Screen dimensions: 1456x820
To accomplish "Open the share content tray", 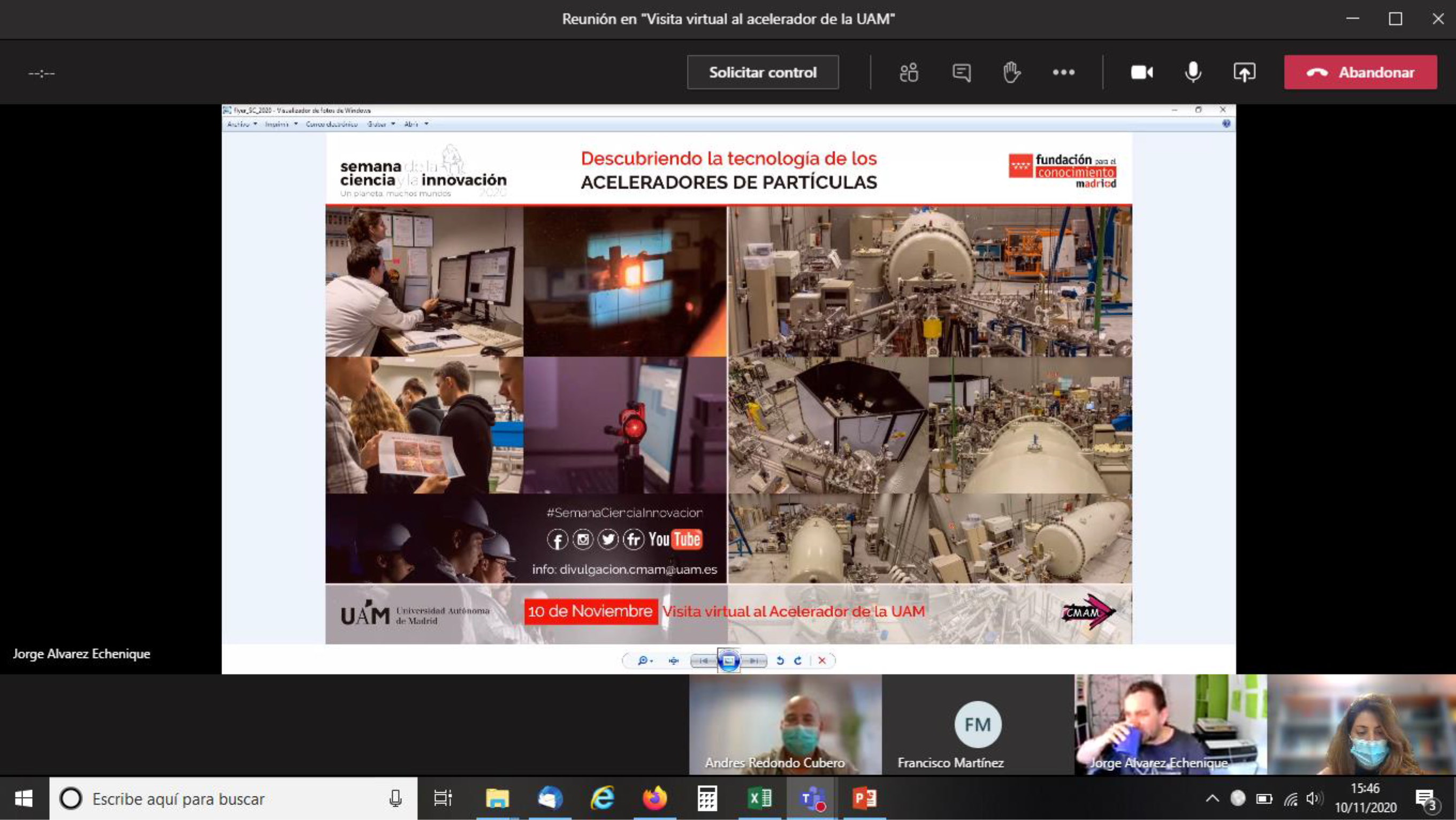I will [x=1244, y=72].
